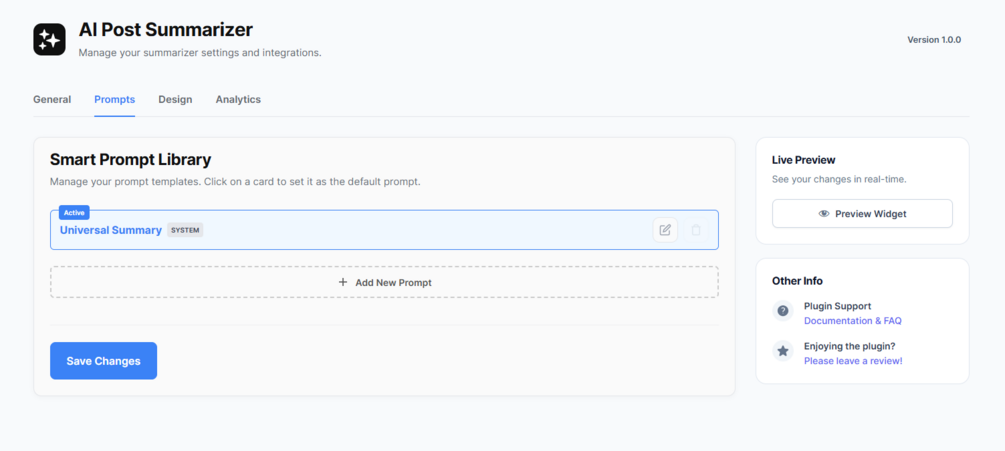Viewport: 1005px width, 451px height.
Task: Click the Version 1.0.0 label
Action: (933, 40)
